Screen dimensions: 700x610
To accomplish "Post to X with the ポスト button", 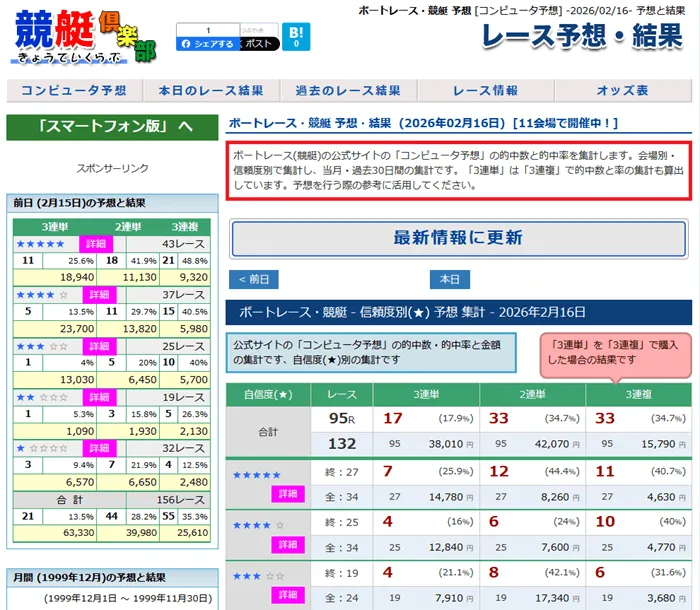I will (x=258, y=44).
